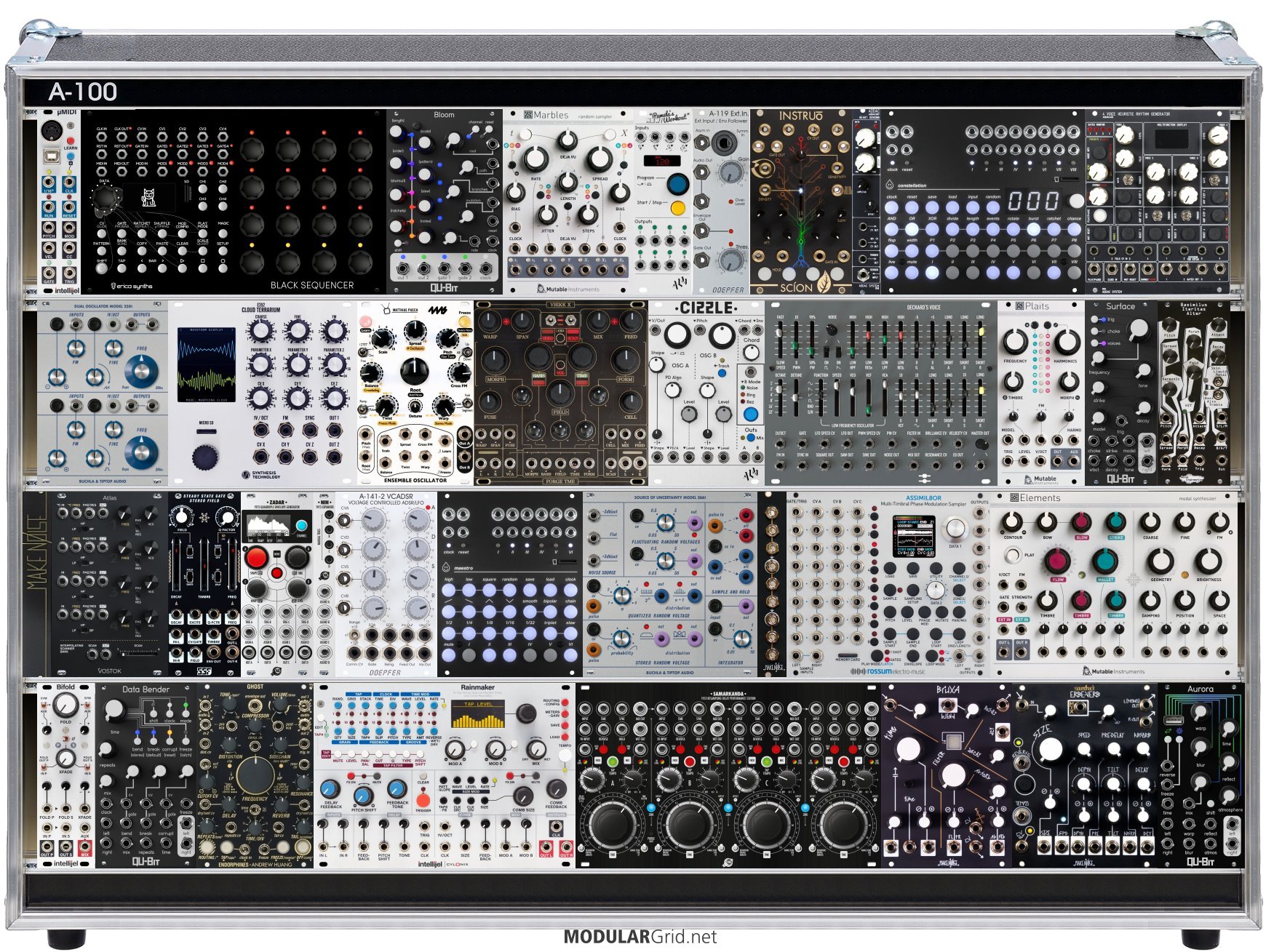The height and width of the screenshot is (952, 1282).
Task: Click the Mutable Instruments logo on Marbles
Action: tap(568, 289)
